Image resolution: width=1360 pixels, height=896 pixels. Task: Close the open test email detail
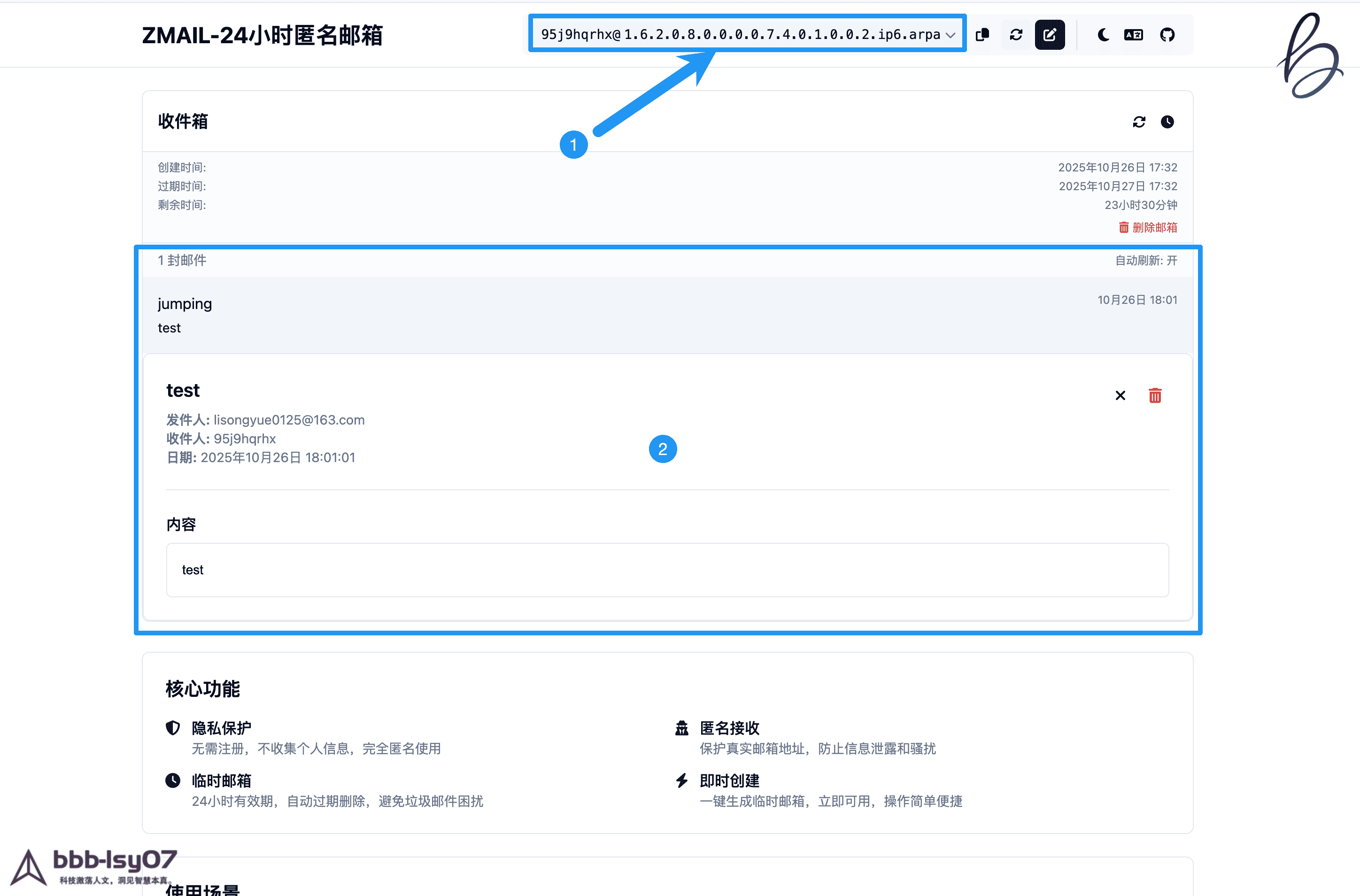(1120, 395)
